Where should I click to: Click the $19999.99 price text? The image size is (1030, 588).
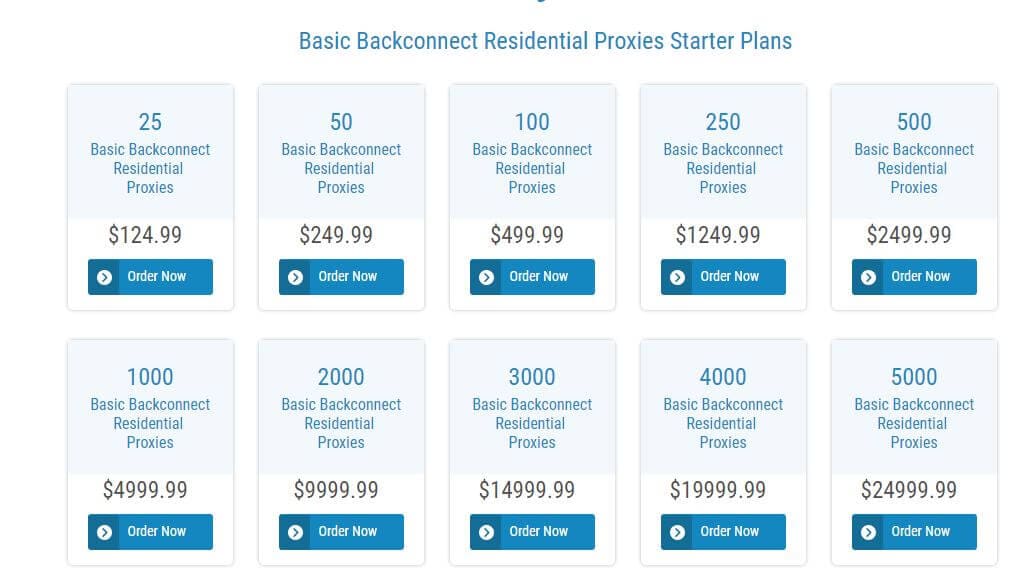click(718, 489)
